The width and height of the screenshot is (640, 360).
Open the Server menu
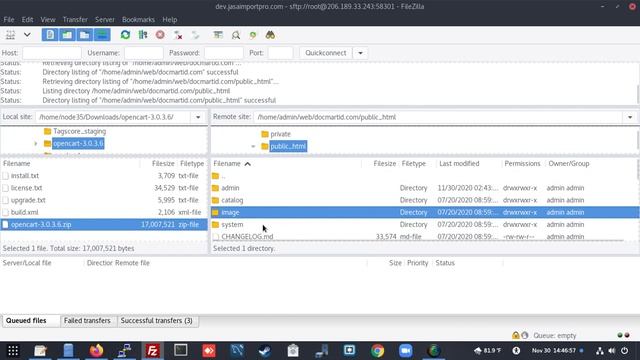pos(105,20)
